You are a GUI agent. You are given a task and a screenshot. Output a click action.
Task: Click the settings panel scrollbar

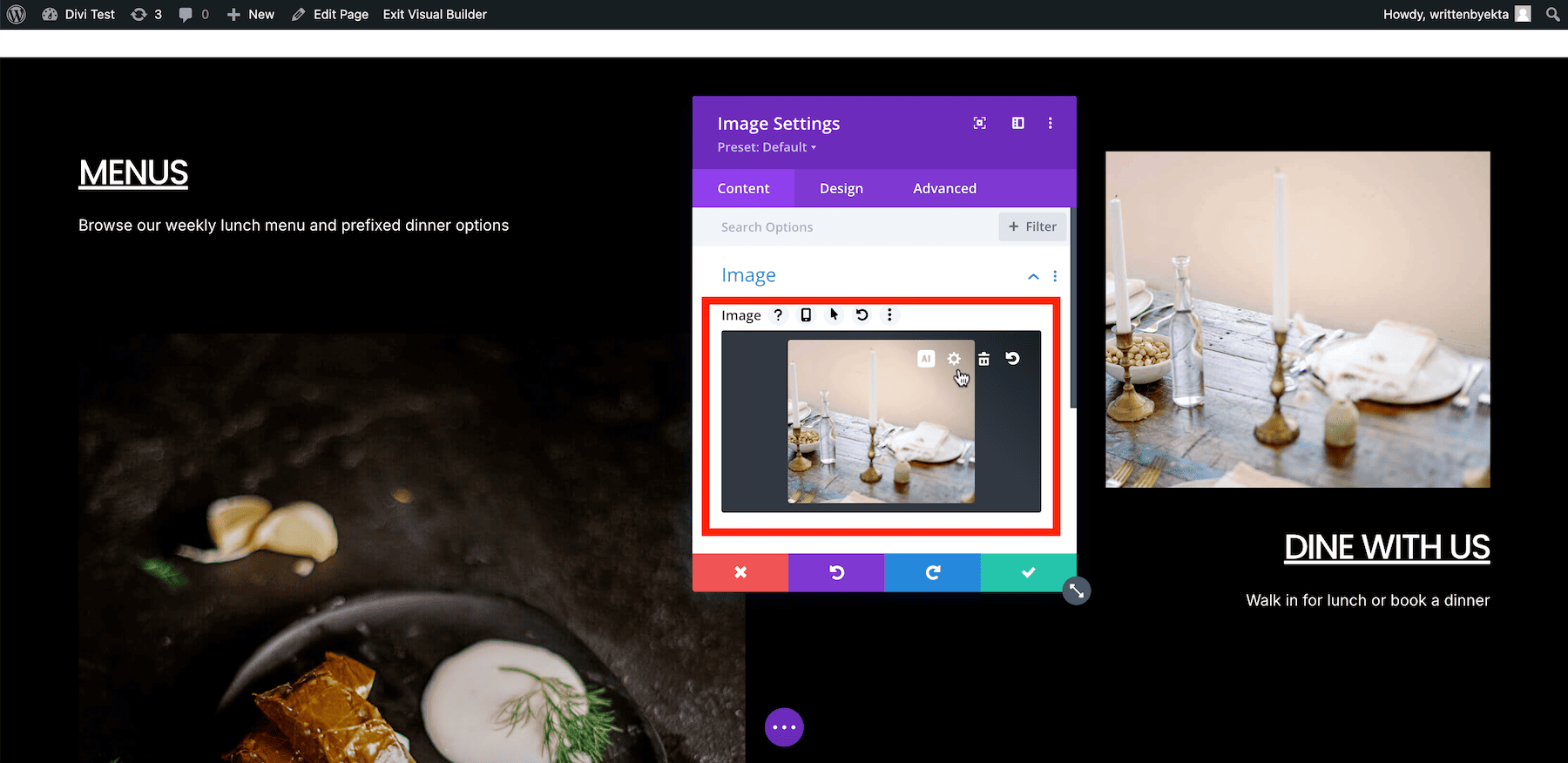1073,307
